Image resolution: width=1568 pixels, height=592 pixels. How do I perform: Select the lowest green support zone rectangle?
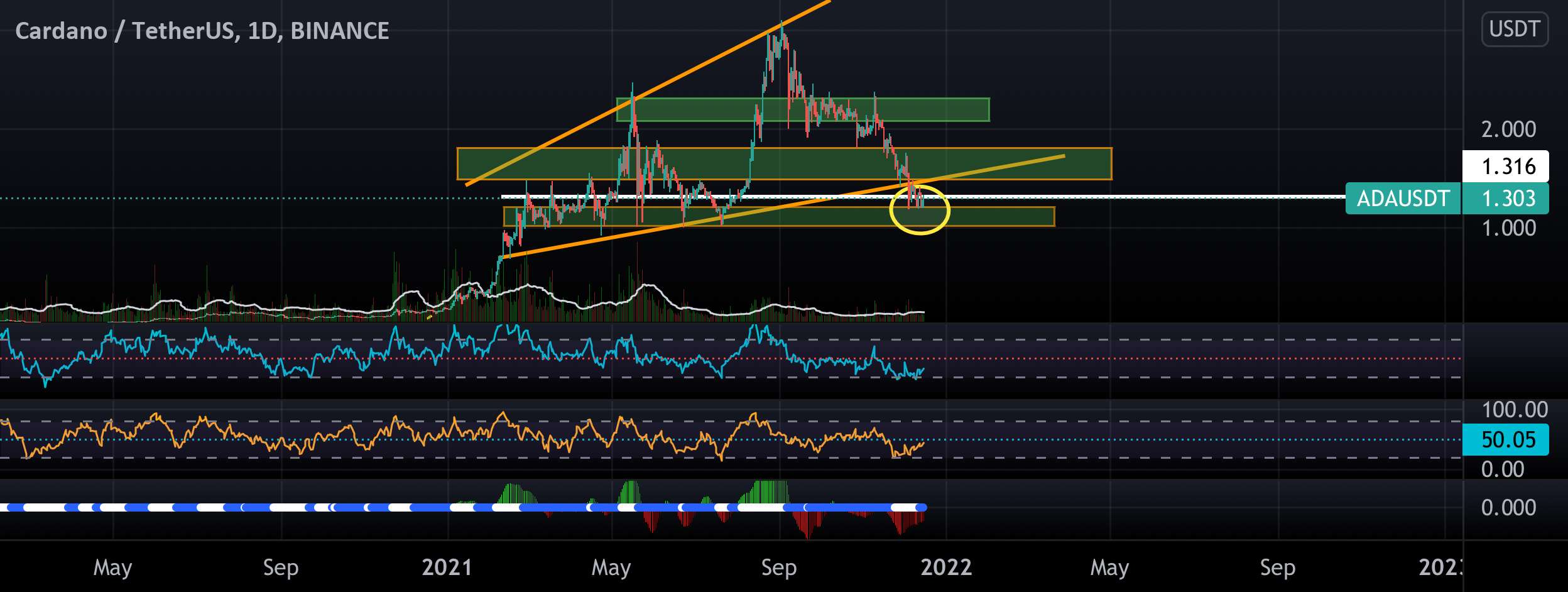coord(779,217)
